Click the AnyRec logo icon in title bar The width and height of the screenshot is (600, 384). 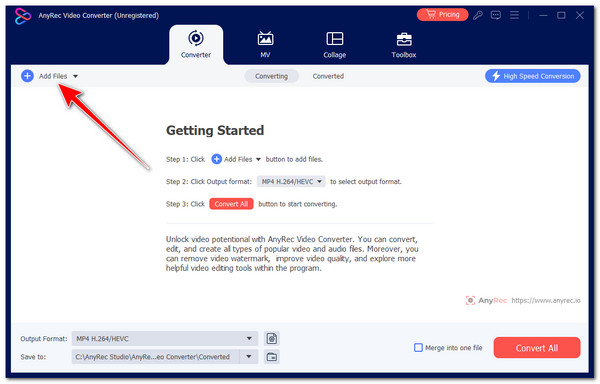click(x=23, y=16)
